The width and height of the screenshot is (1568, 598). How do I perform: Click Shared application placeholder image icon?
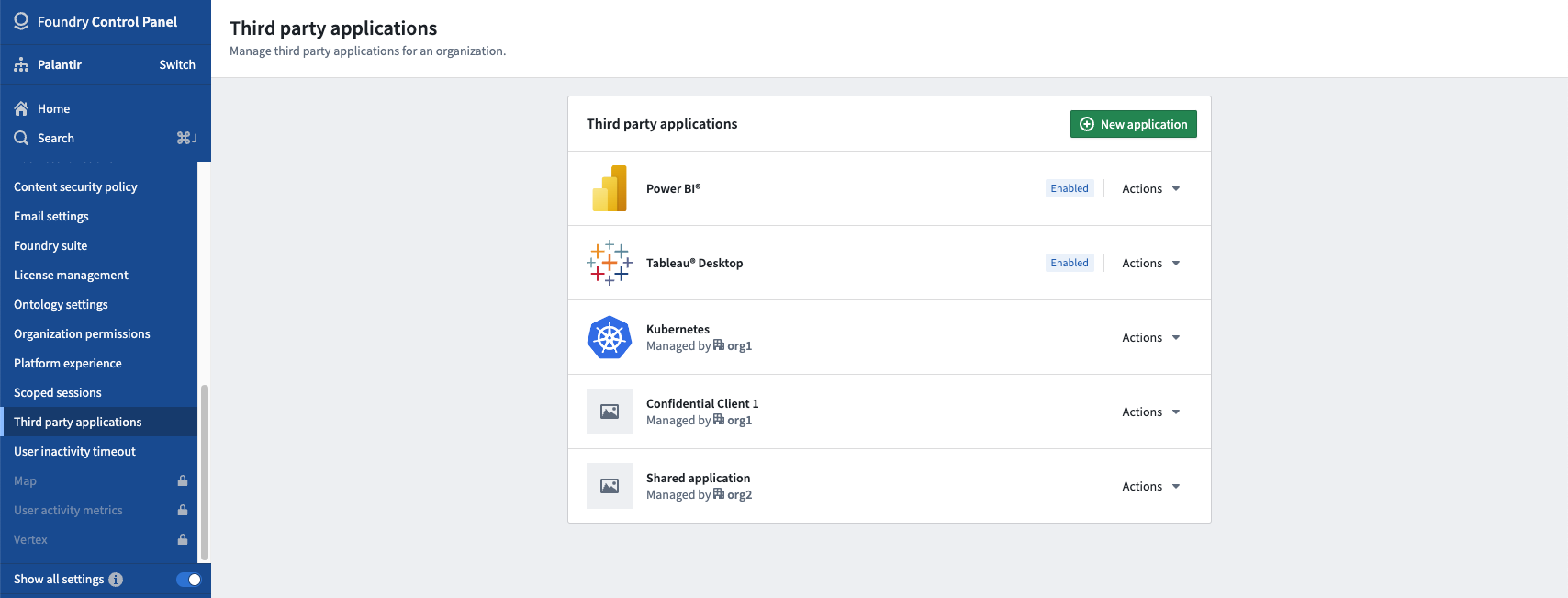point(610,486)
